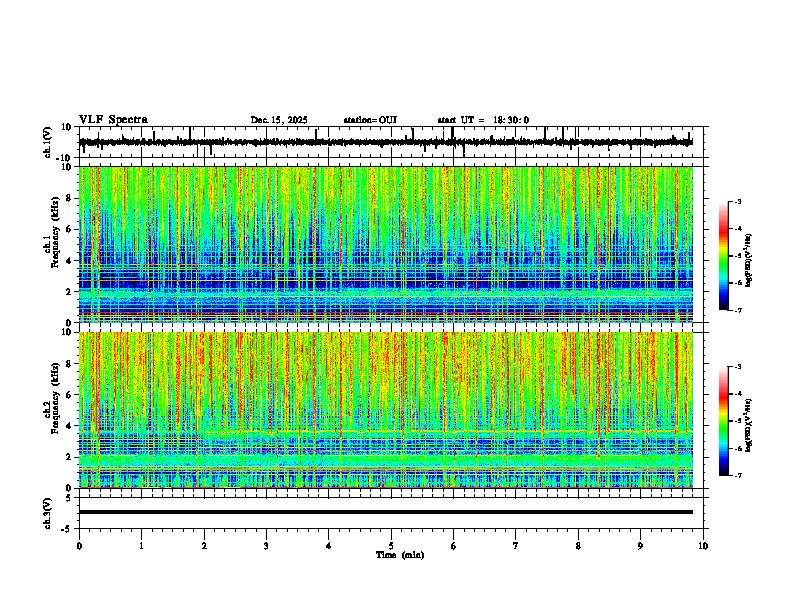Click the '8' kHz tick on ch.1 spectrogram
This screenshot has height=612, width=792.
tap(69, 198)
